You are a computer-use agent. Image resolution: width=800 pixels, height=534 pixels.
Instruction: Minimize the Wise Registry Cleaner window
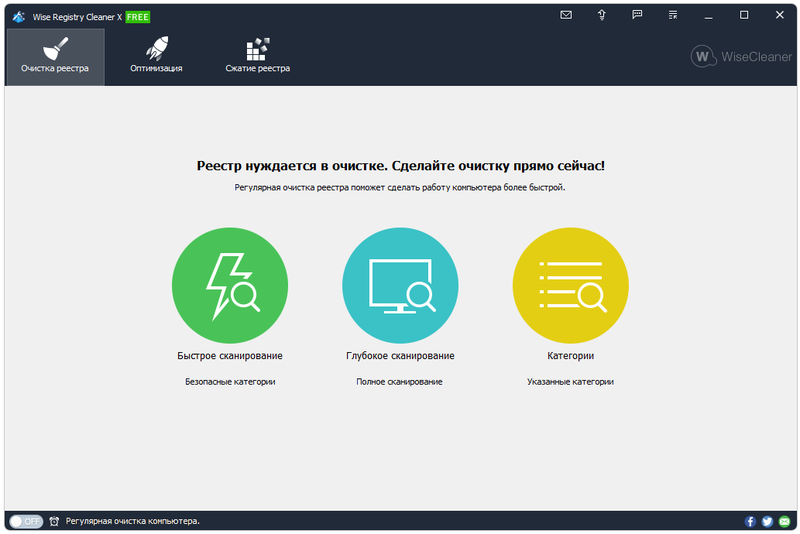[708, 16]
